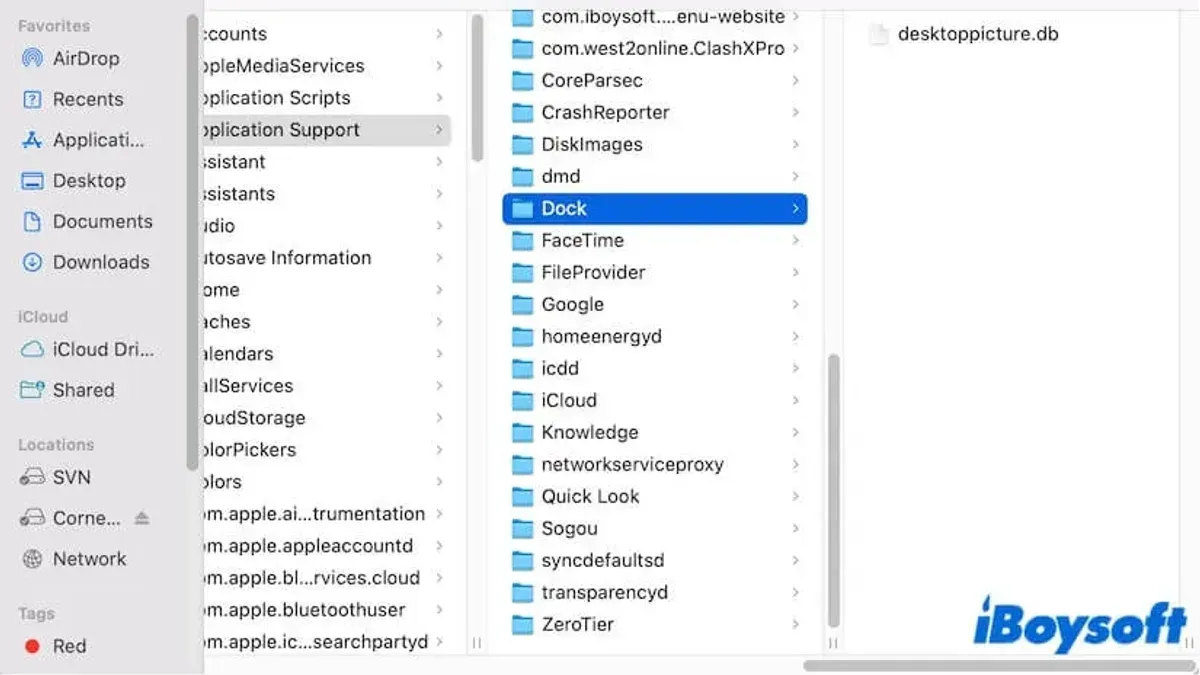Select transparencyd folder name
Image resolution: width=1200 pixels, height=675 pixels.
[x=604, y=592]
